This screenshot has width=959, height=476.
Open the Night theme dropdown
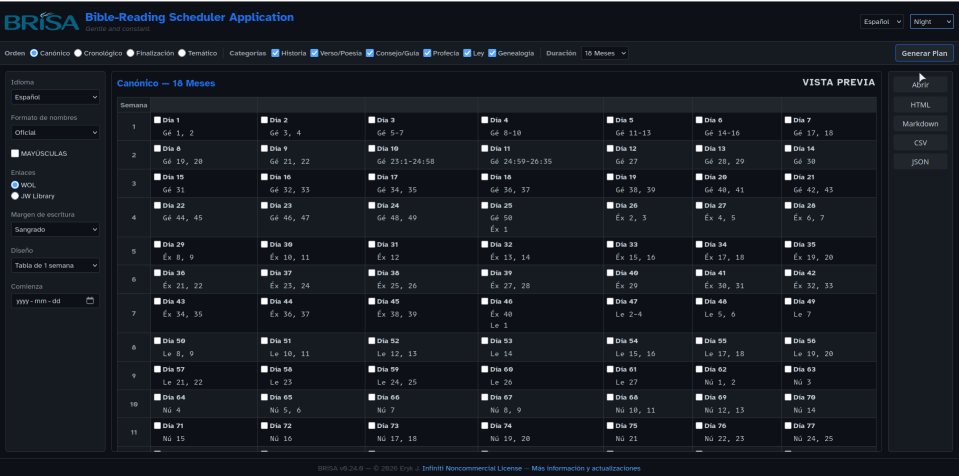931,21
